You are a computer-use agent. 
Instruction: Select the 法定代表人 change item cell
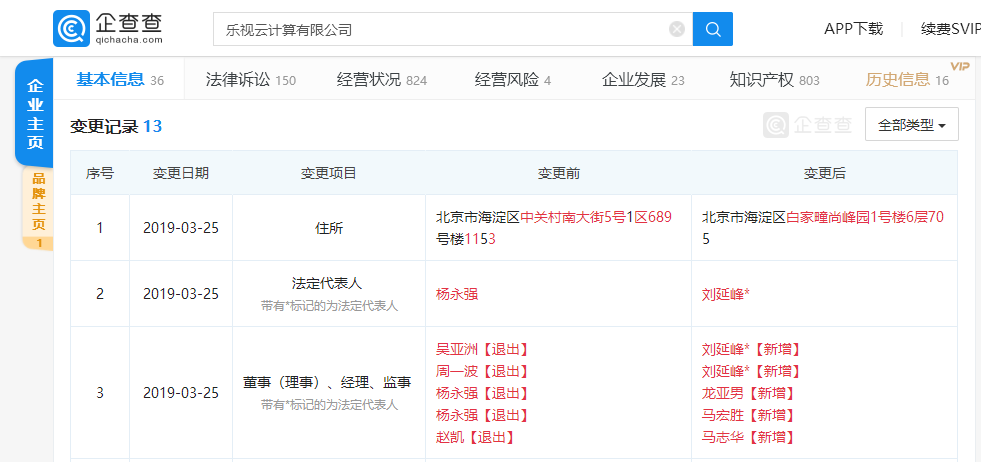pyautogui.click(x=328, y=294)
